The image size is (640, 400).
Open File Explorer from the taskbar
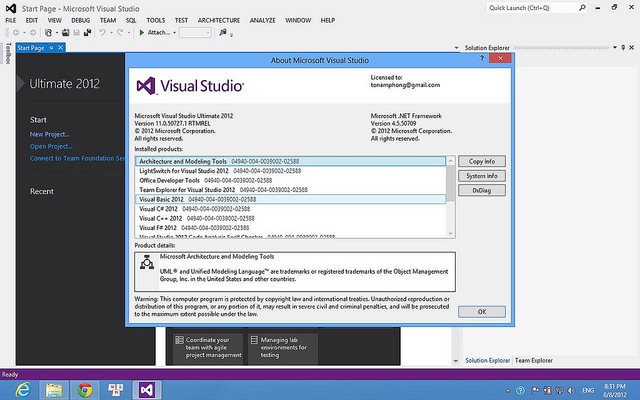(x=54, y=390)
